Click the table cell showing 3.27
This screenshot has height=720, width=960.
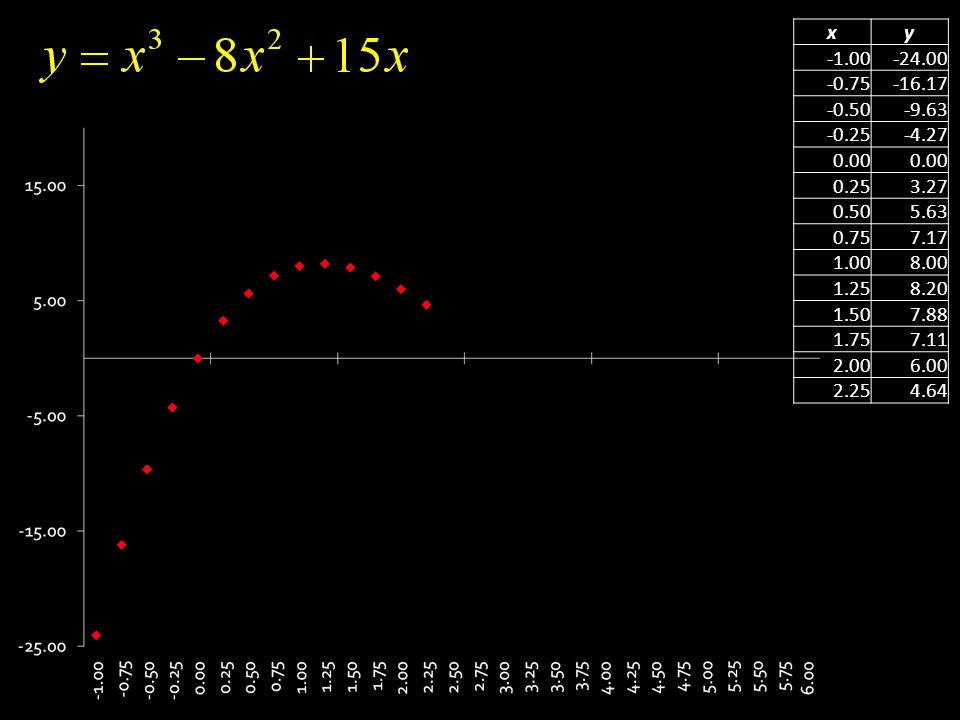(x=909, y=186)
